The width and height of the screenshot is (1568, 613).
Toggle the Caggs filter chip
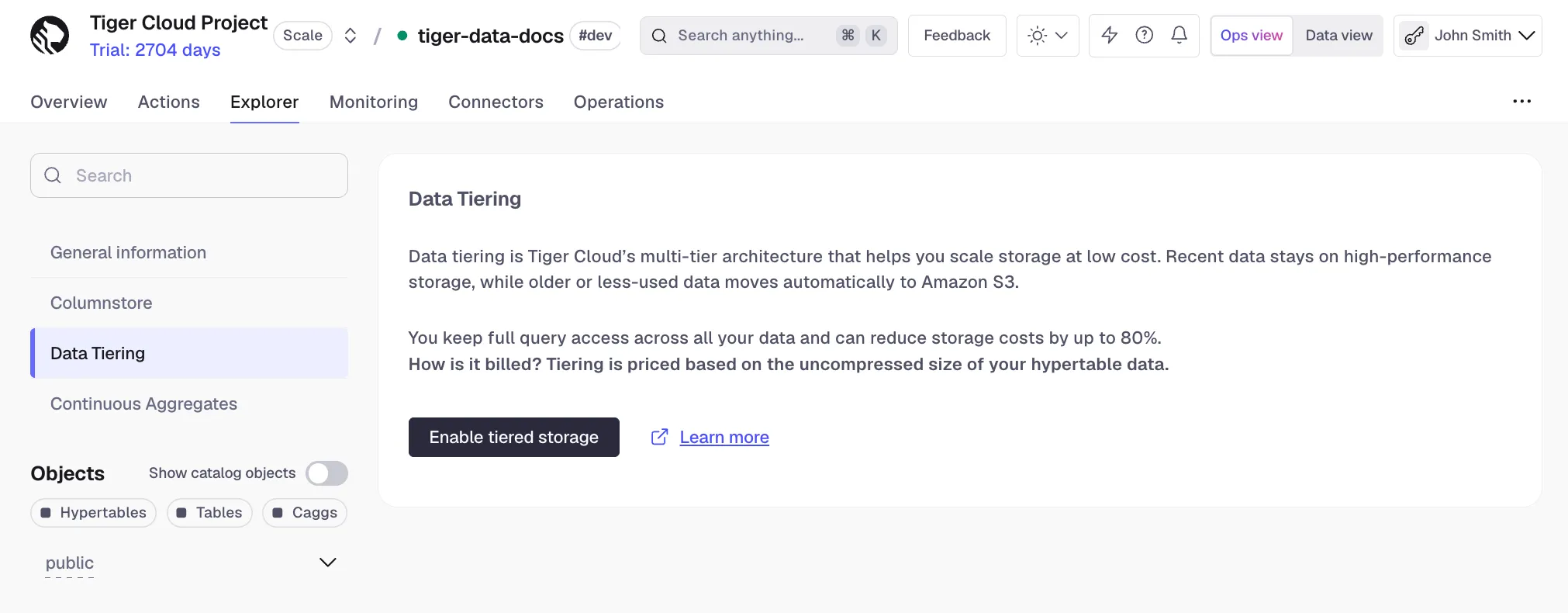click(305, 513)
